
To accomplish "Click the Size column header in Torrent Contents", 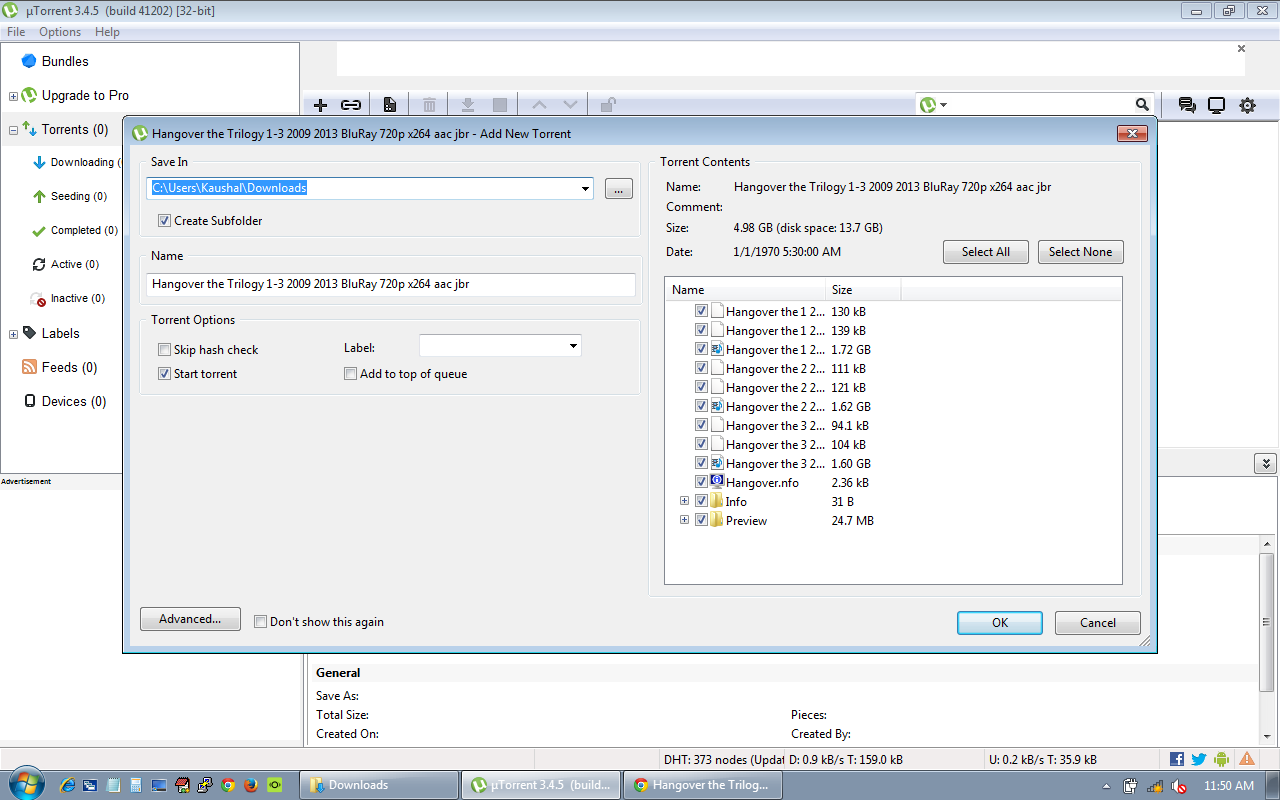I will 863,290.
